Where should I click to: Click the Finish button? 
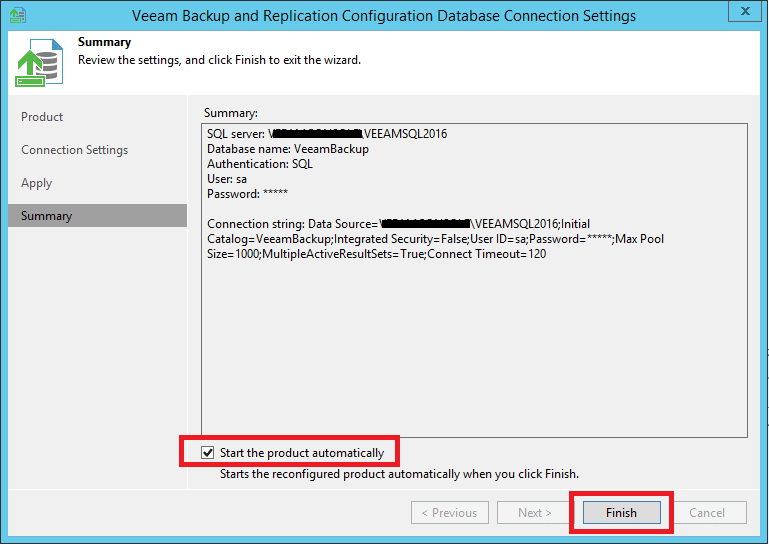tap(621, 513)
